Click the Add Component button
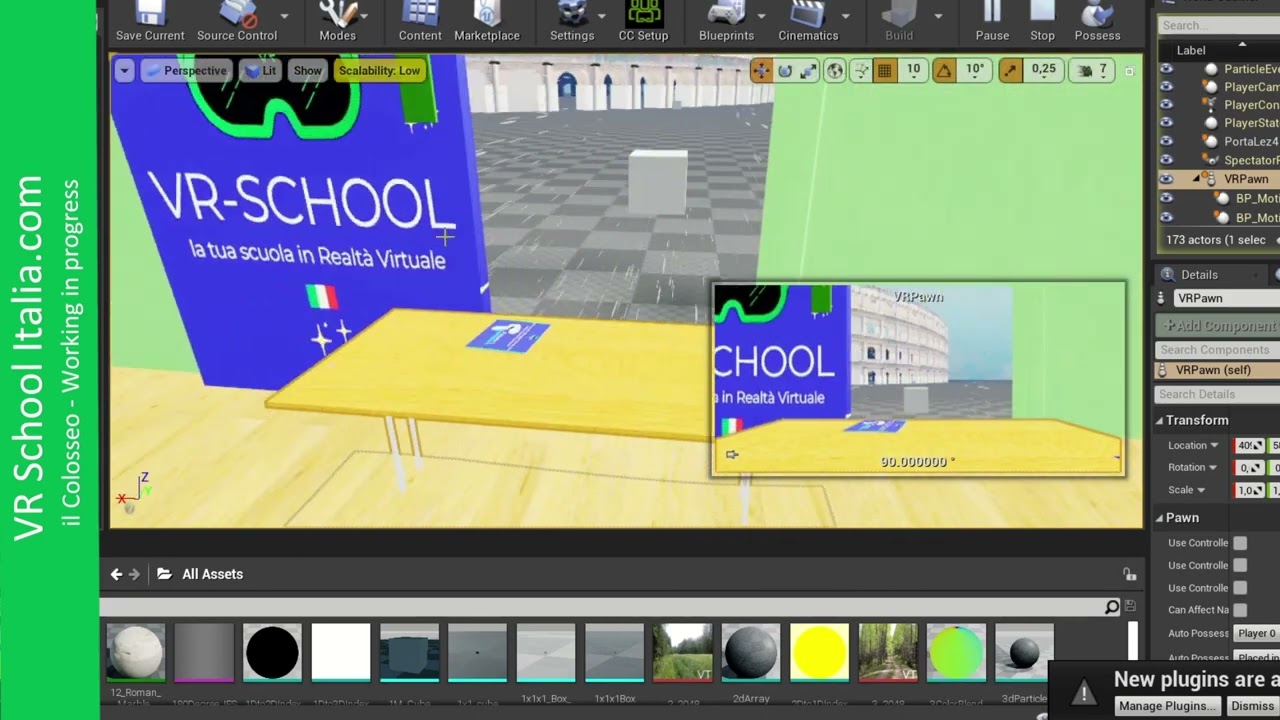The image size is (1280, 720). click(1218, 325)
